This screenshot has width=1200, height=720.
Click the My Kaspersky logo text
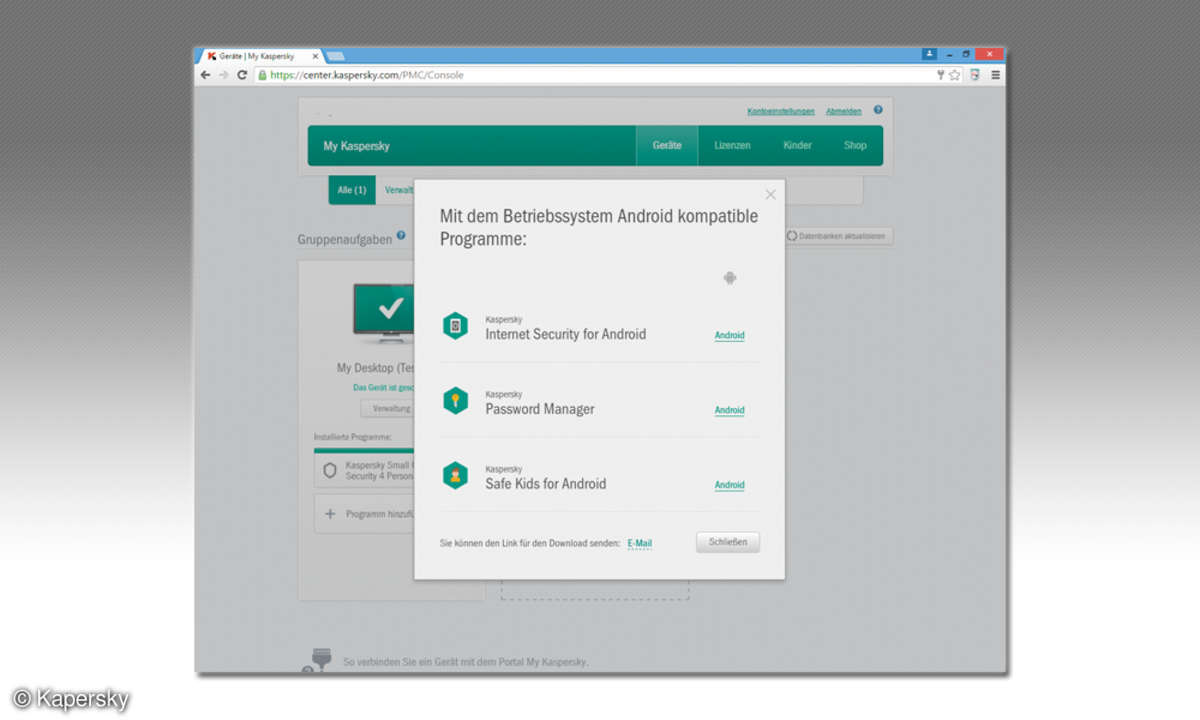[356, 146]
